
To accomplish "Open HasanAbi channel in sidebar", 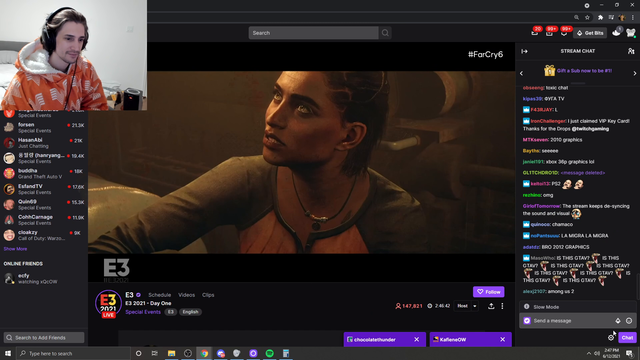I will tap(44, 143).
